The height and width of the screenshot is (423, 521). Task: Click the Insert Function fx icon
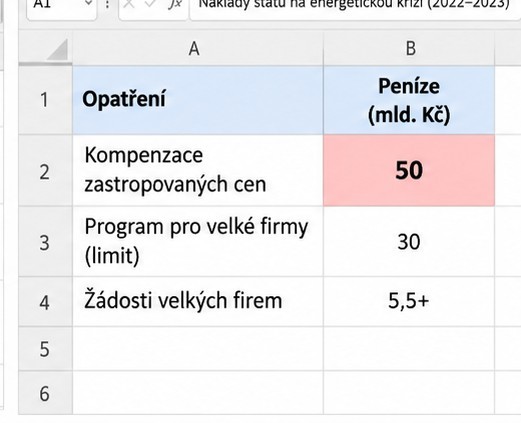tap(175, 3)
